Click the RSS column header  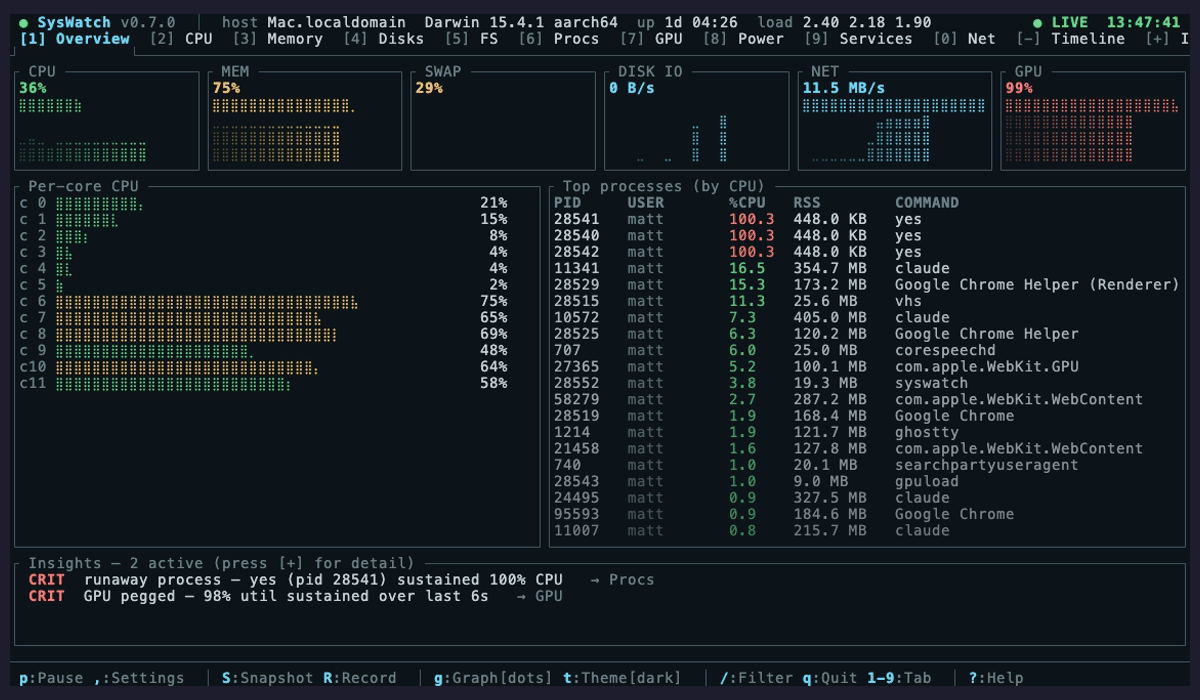coord(807,203)
